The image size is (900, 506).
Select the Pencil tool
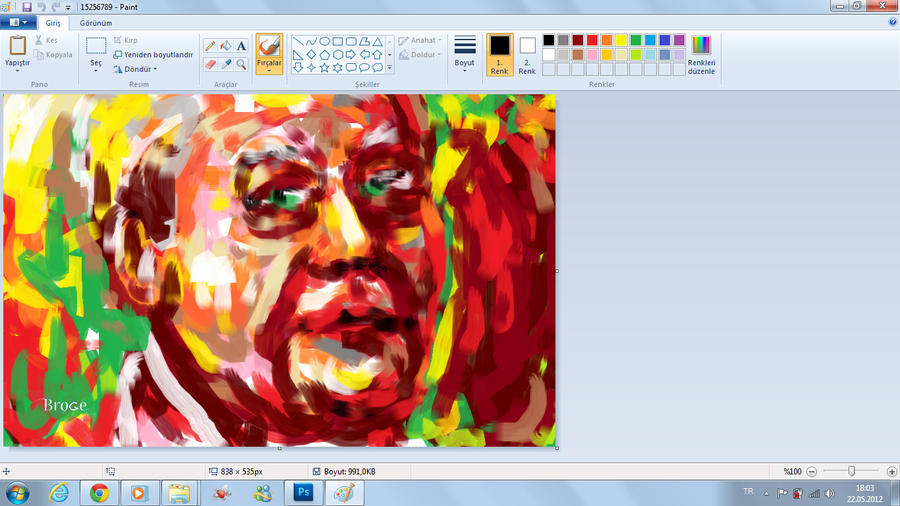click(x=210, y=46)
